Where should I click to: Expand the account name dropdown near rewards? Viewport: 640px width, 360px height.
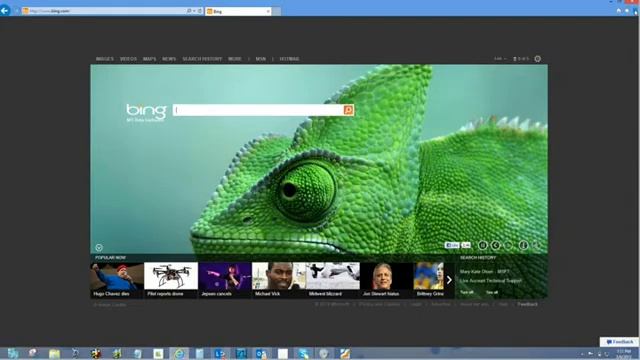point(500,59)
